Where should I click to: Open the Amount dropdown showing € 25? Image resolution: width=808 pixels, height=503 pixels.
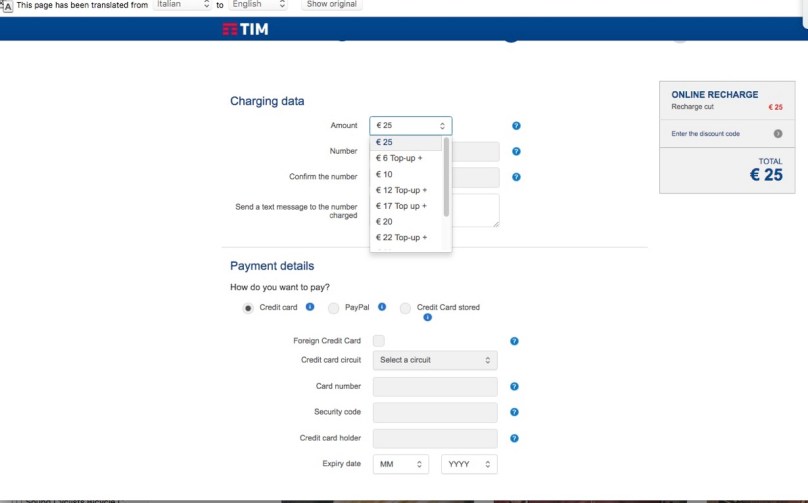(411, 126)
